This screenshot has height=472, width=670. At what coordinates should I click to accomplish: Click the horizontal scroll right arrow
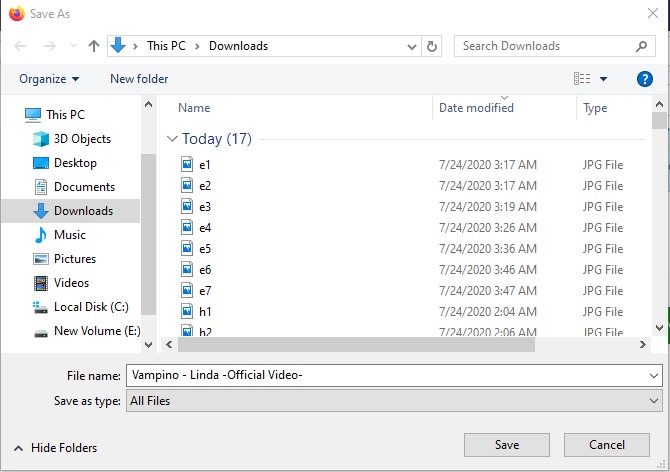coord(643,344)
